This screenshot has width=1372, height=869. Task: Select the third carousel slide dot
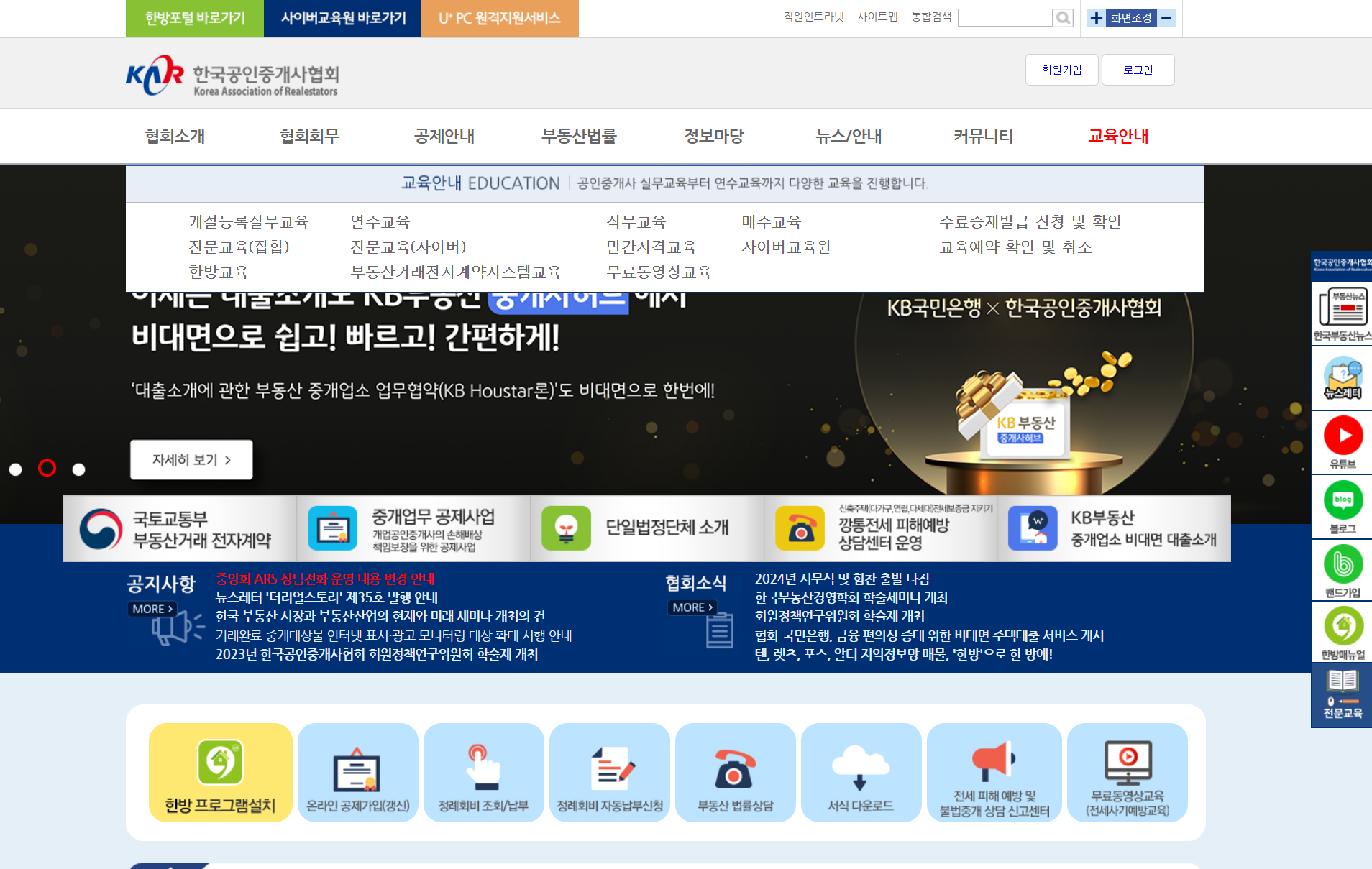(78, 469)
